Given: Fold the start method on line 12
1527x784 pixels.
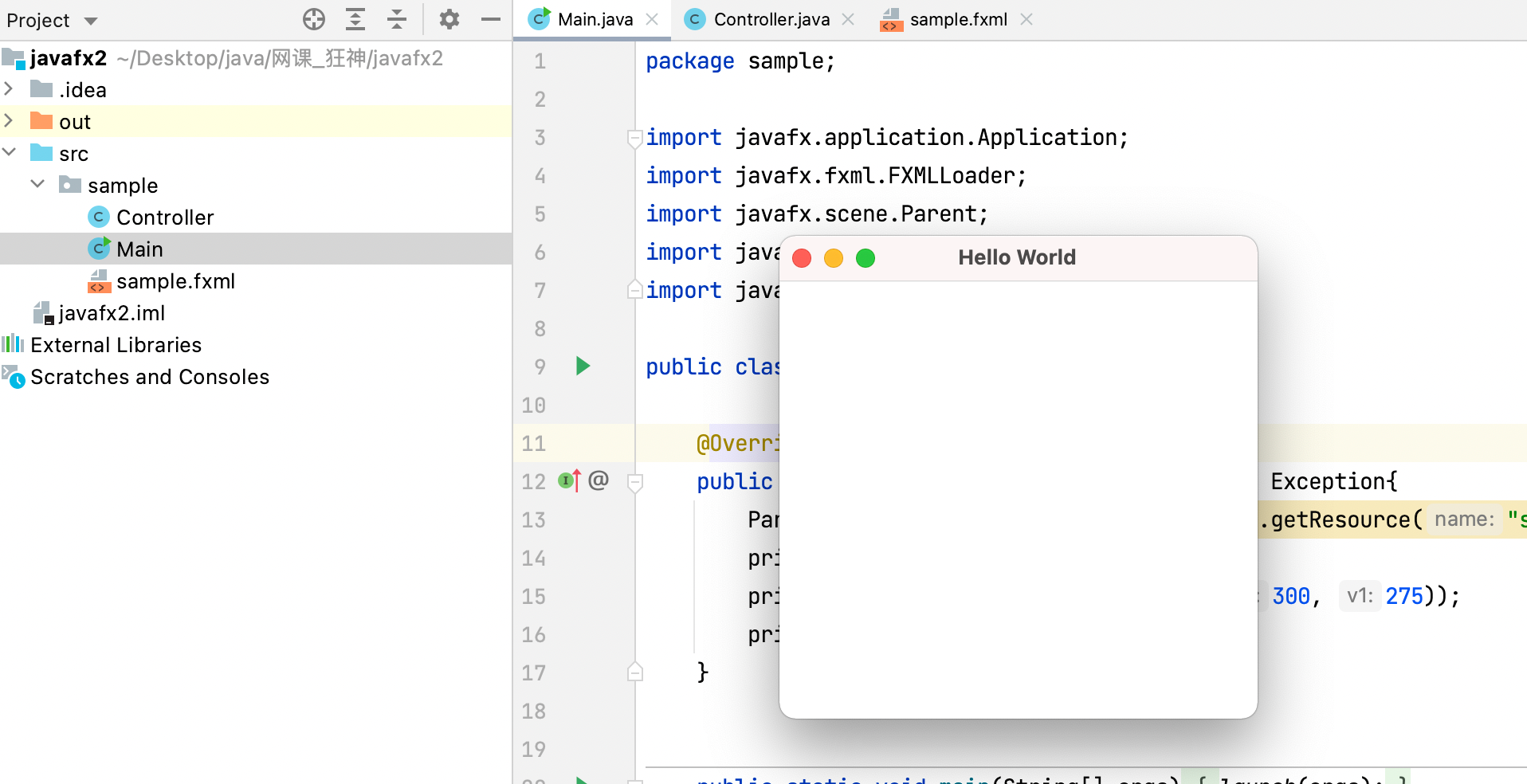Looking at the screenshot, I should [635, 482].
